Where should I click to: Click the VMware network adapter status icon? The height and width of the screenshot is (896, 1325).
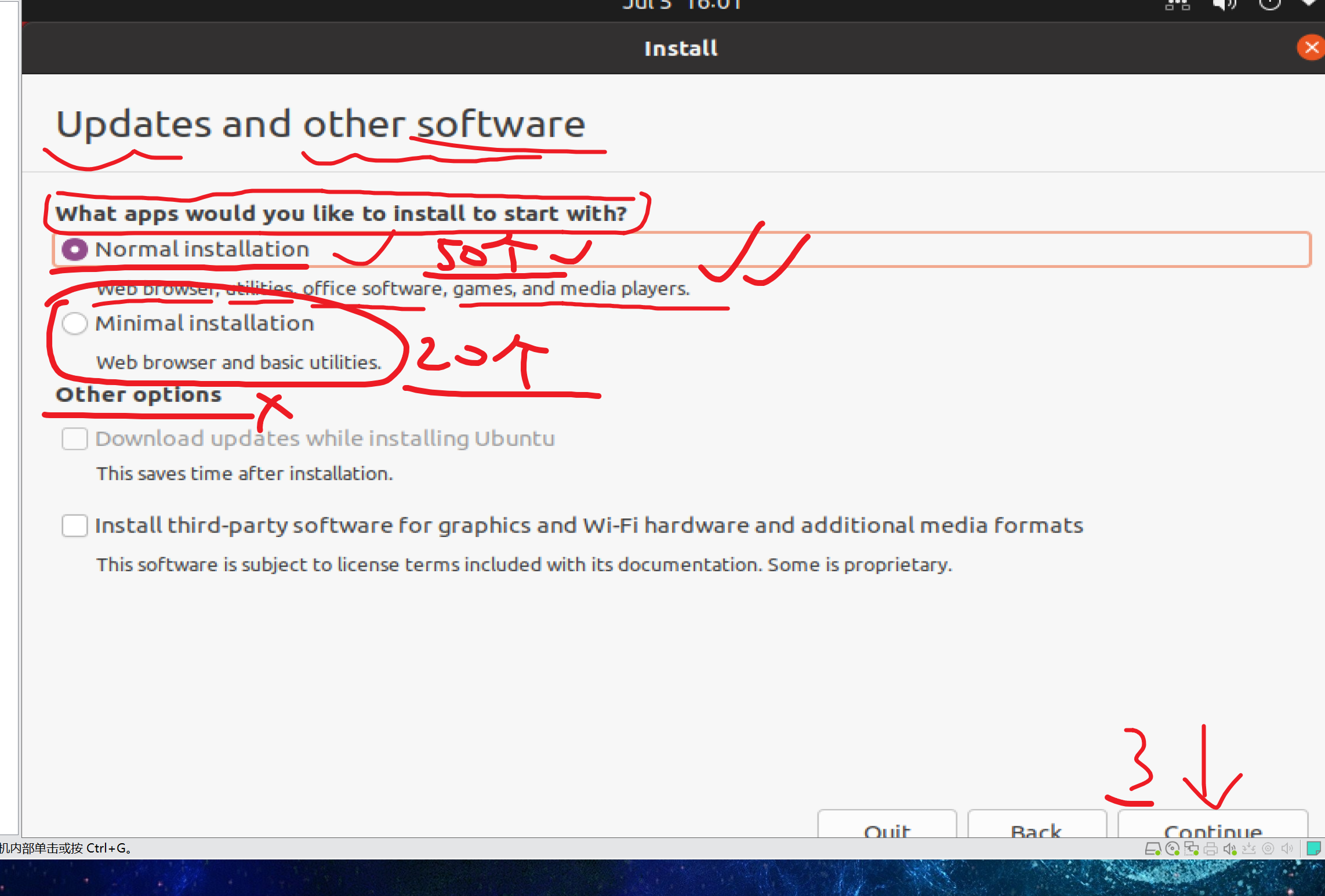(x=1191, y=849)
